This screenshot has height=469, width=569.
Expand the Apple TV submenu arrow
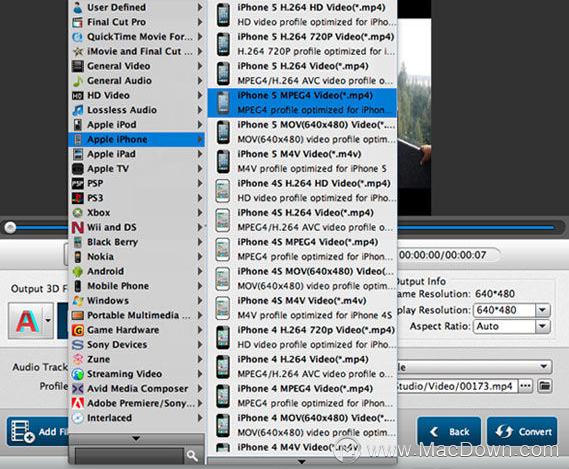(x=200, y=169)
